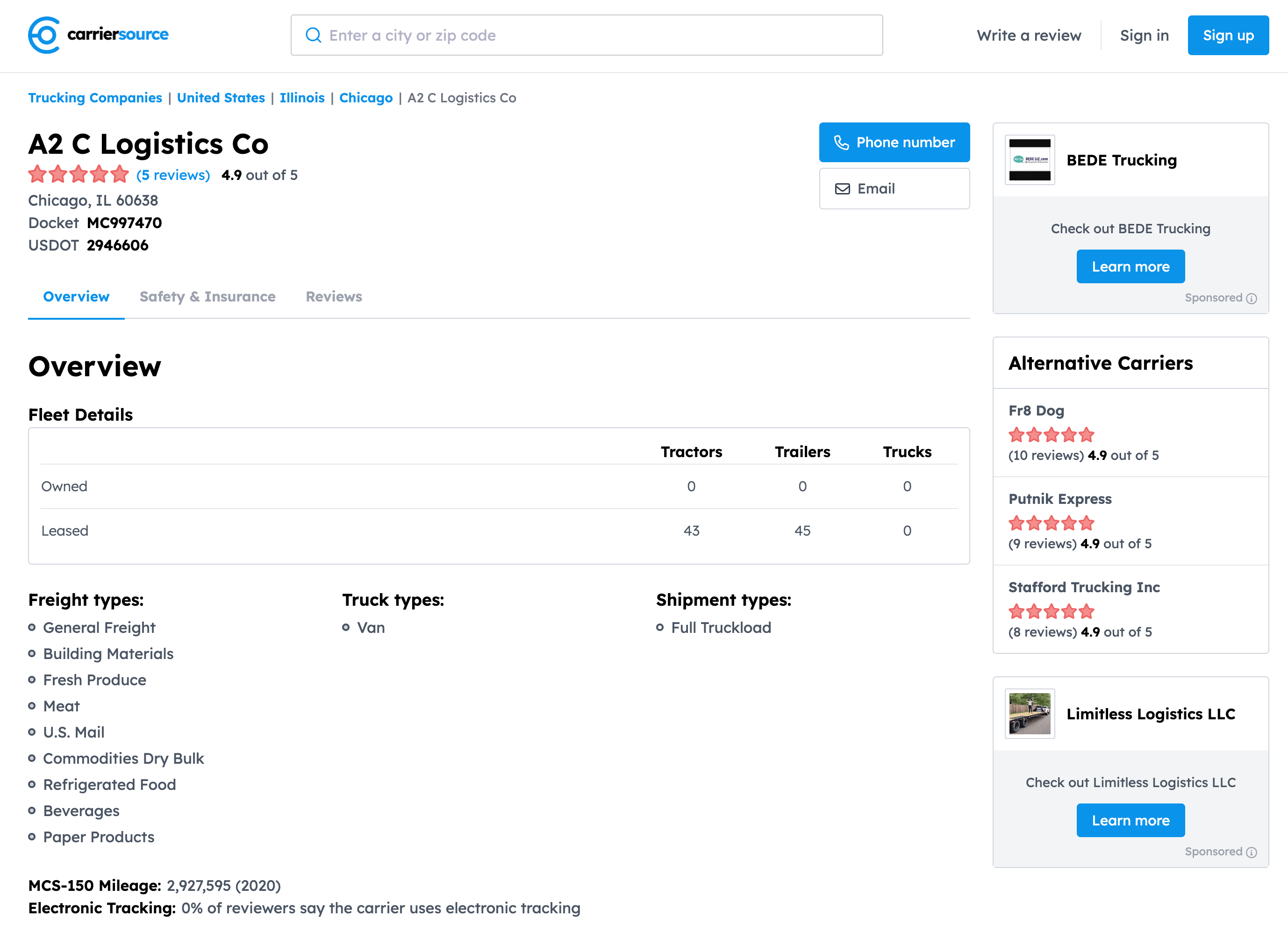The width and height of the screenshot is (1288, 932).
Task: Click the Chicago, IL 60638 address
Action: coord(93,201)
